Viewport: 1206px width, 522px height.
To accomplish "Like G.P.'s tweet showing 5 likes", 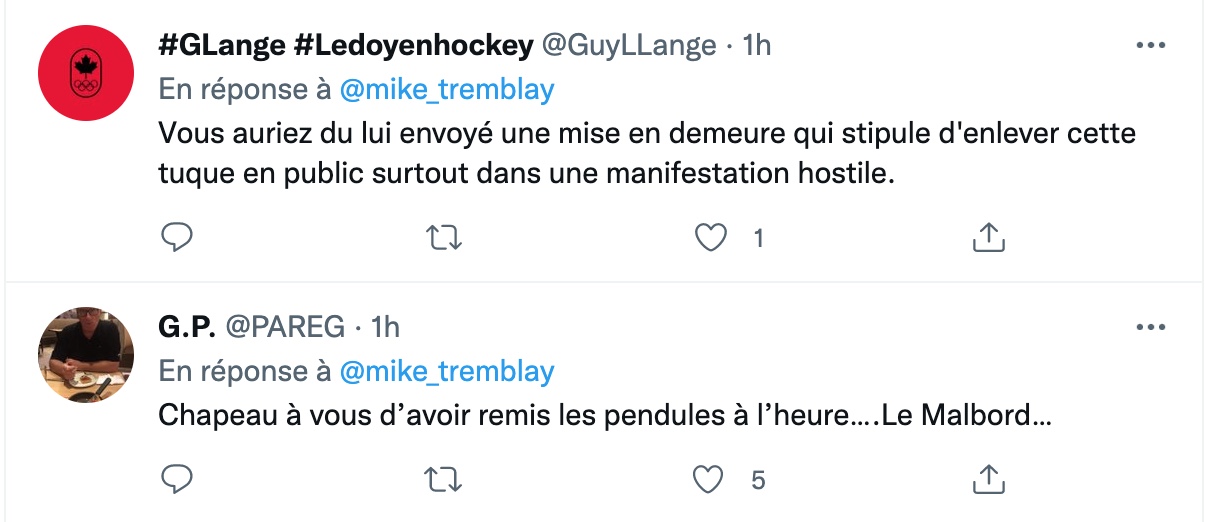I will (709, 480).
